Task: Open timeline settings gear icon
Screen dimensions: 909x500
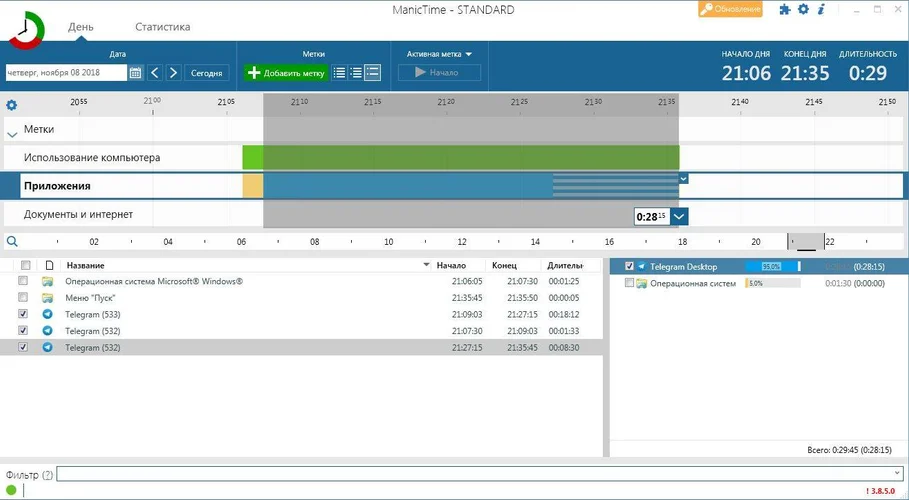Action: point(12,105)
